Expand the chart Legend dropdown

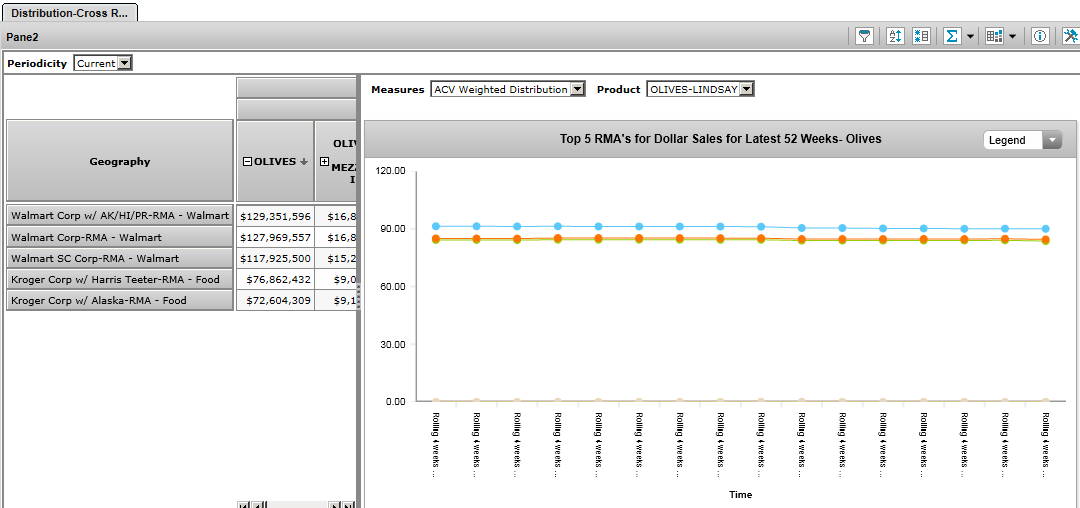pos(1051,140)
